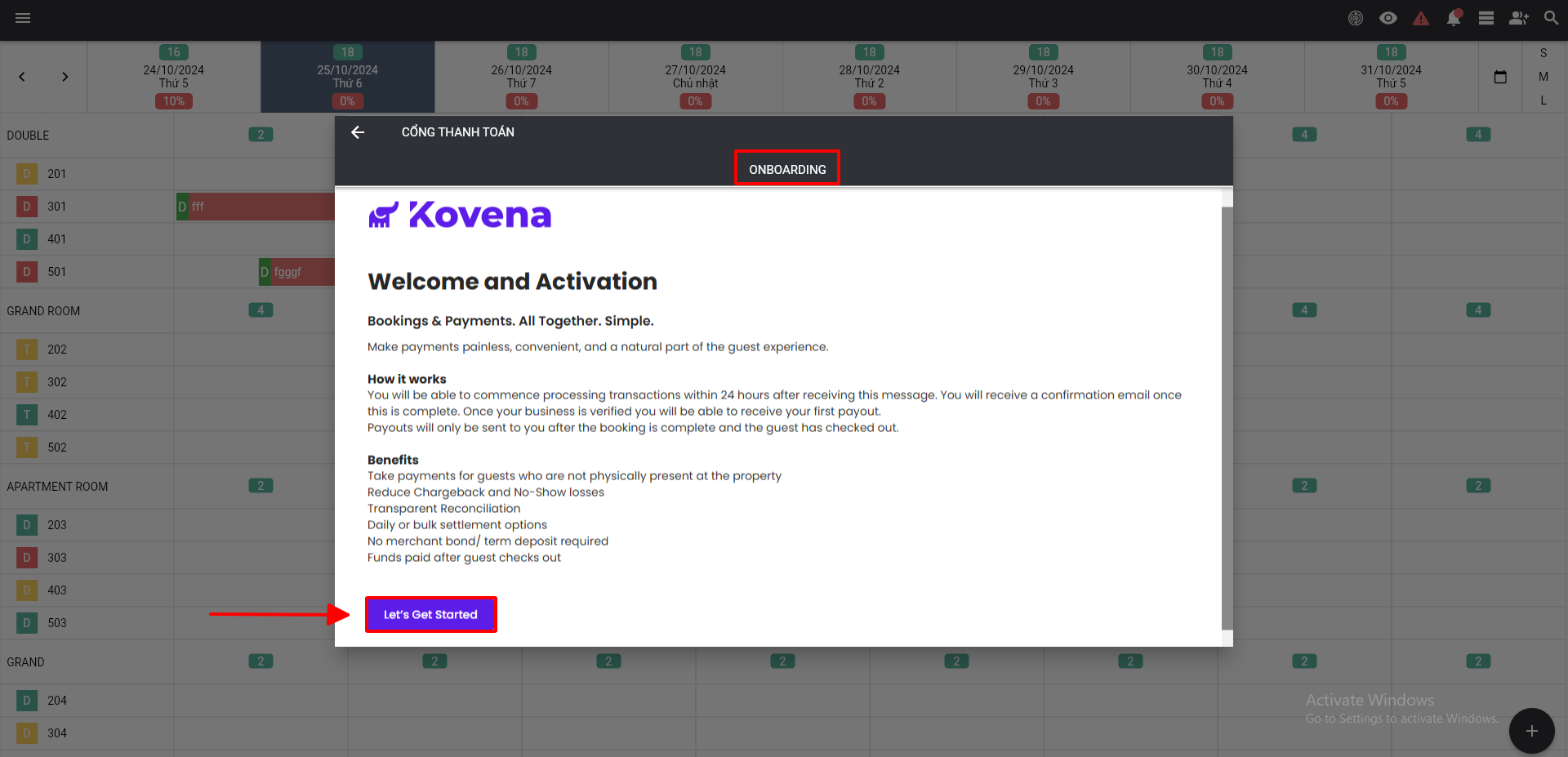Click status badge of room 403
The width and height of the screenshot is (1568, 757).
[x=27, y=590]
